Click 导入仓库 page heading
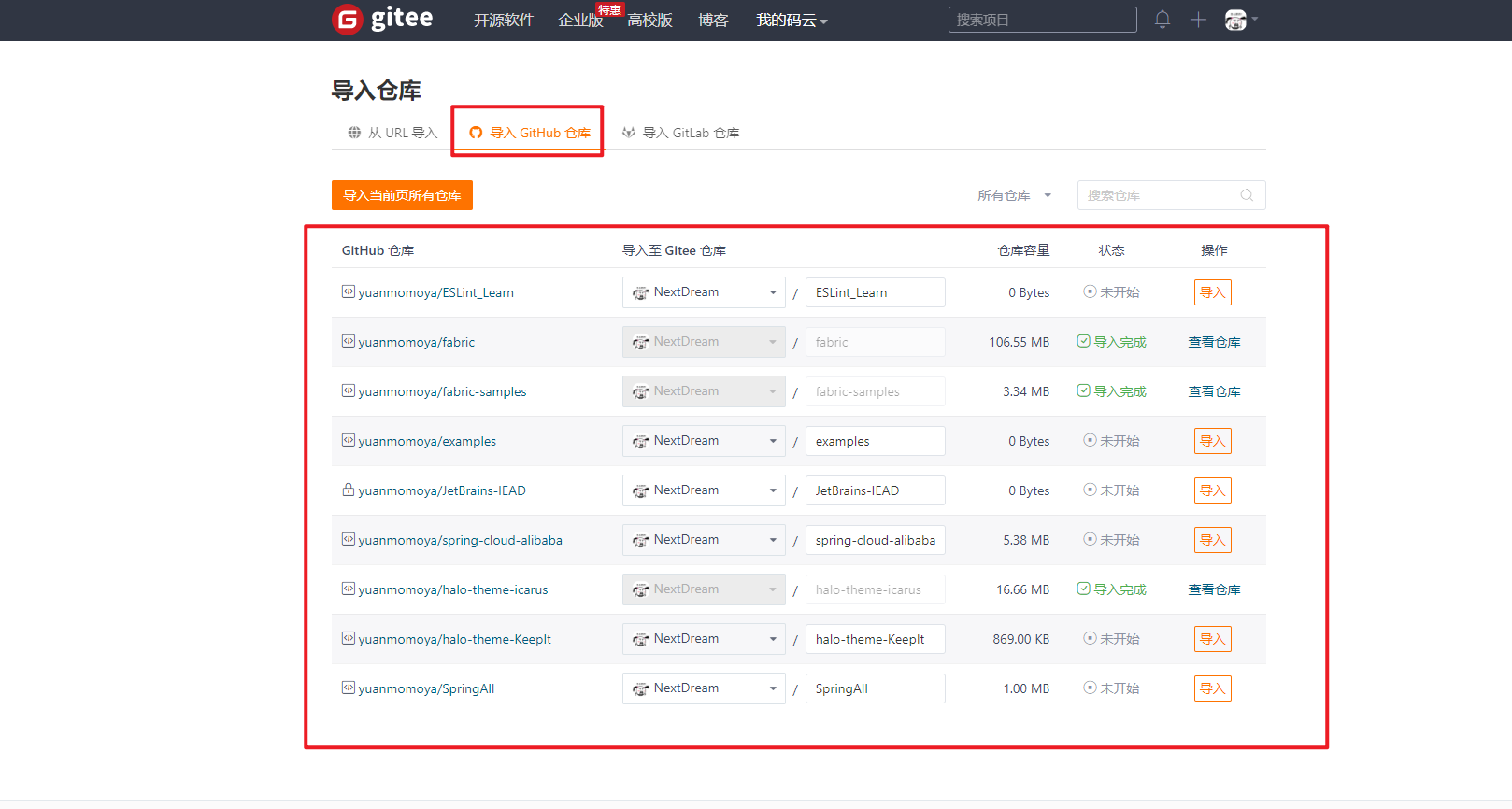This screenshot has width=1512, height=809. click(x=377, y=91)
